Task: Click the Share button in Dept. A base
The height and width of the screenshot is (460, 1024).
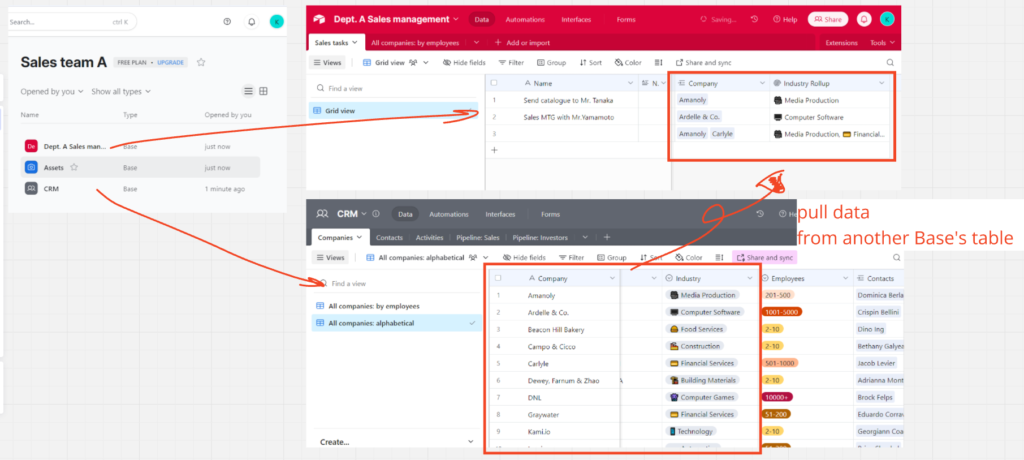Action: click(x=828, y=19)
